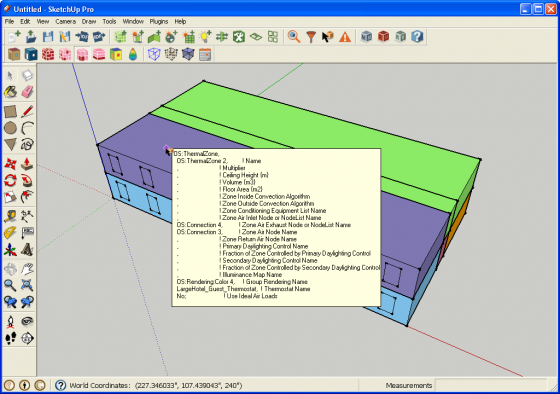
Task: Show errors and warnings triangle
Action: click(x=345, y=36)
